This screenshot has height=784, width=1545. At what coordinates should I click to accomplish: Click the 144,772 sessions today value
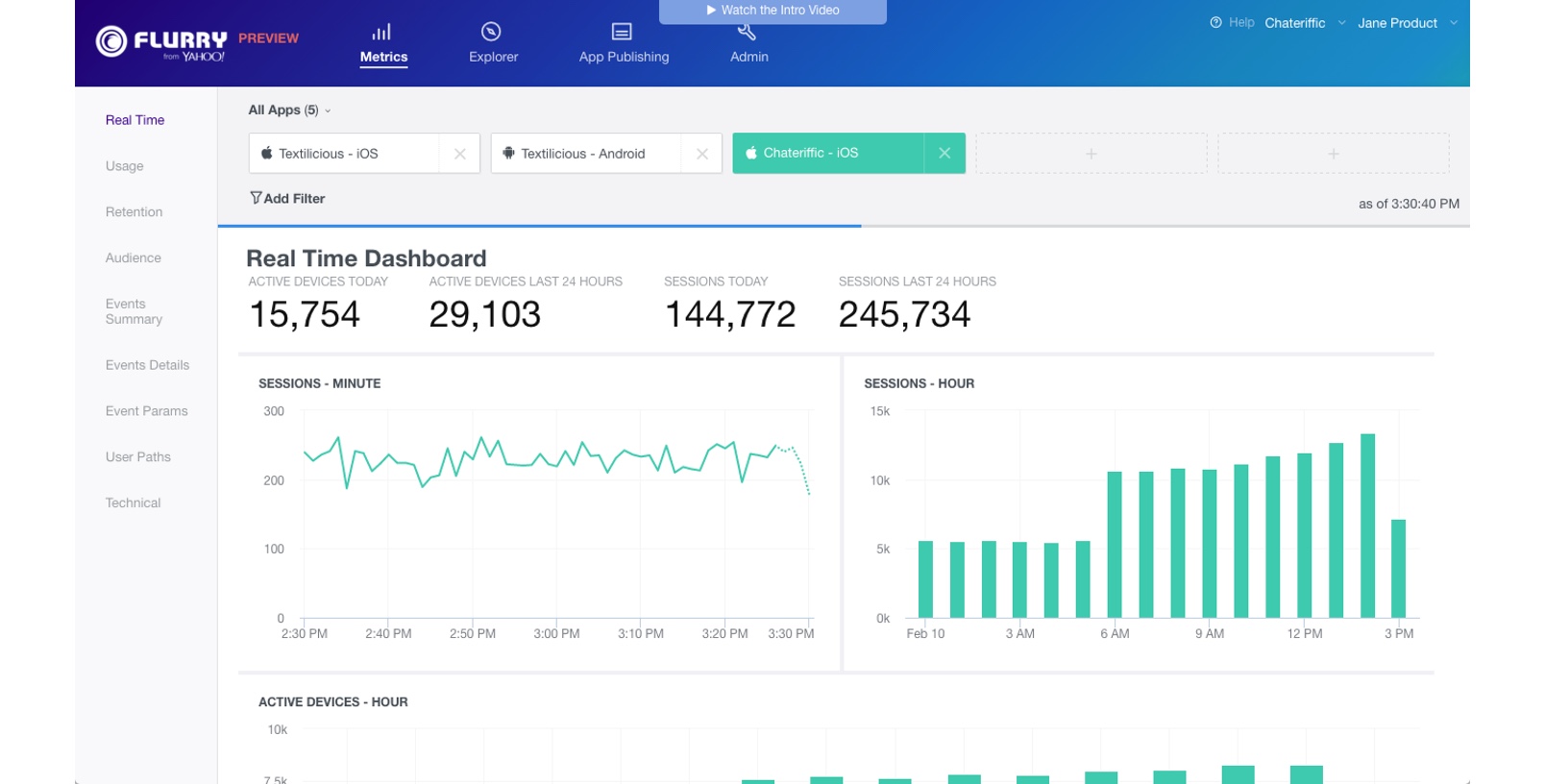730,314
